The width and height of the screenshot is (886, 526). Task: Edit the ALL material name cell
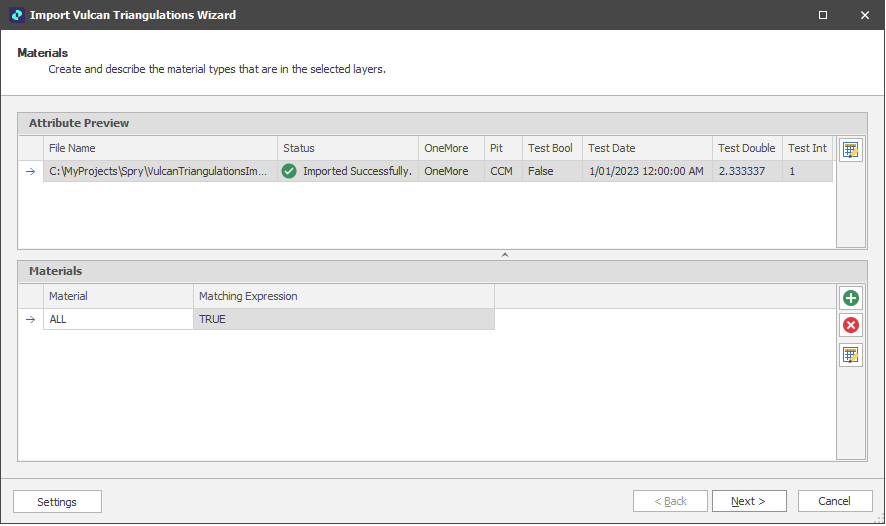coord(118,319)
